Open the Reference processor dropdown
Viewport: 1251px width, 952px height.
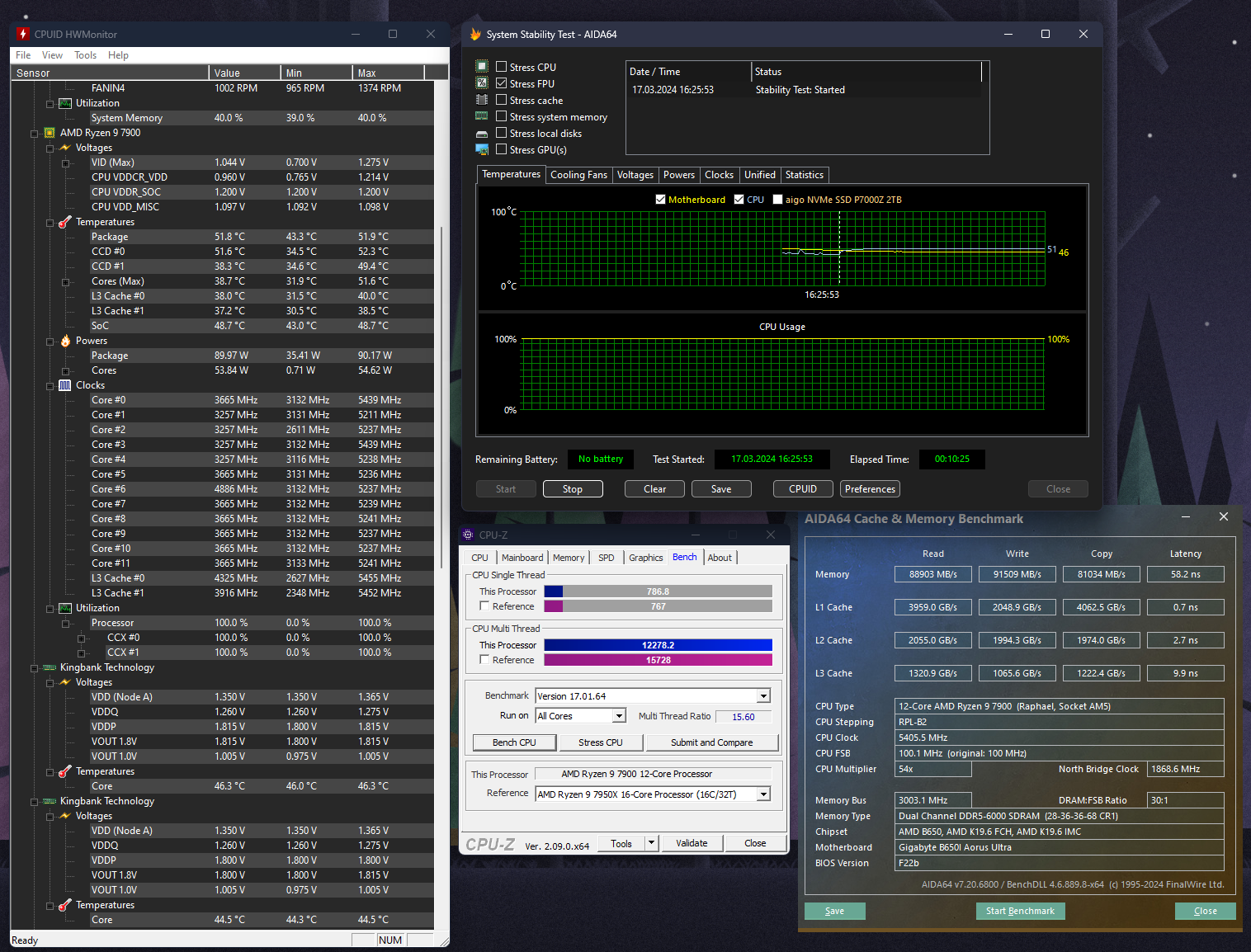coord(763,794)
